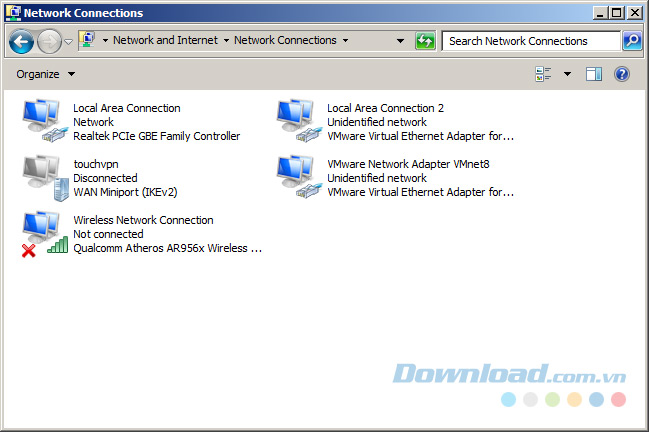
Task: Click the "Local Area Connection" name text
Action: 127,108
